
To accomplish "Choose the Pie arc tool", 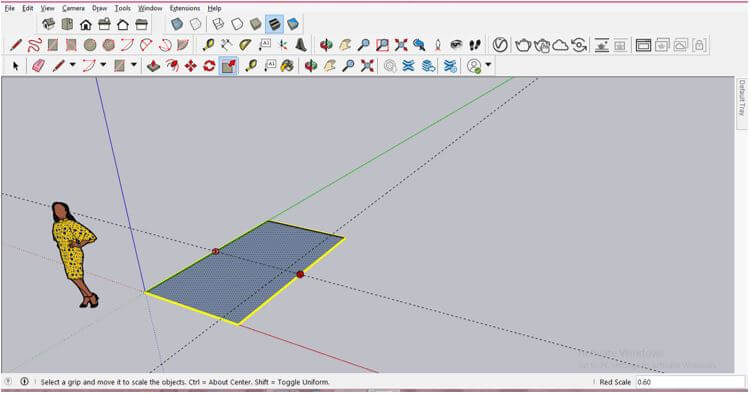I will (183, 45).
